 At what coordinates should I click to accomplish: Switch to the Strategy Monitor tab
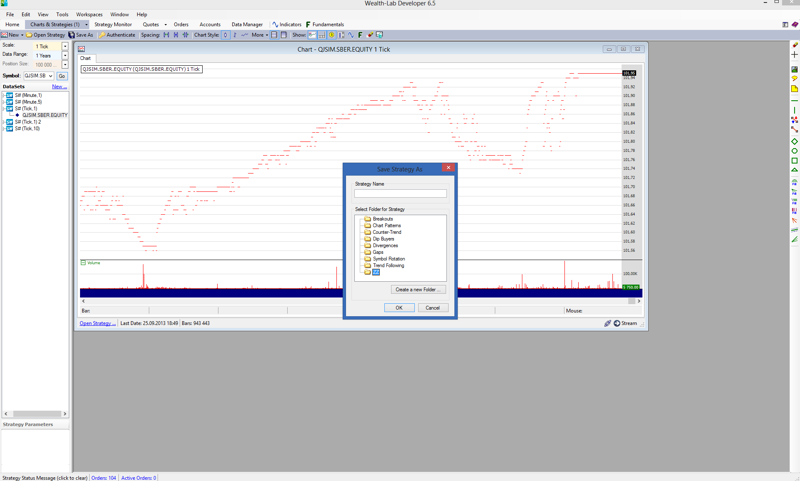click(x=113, y=25)
